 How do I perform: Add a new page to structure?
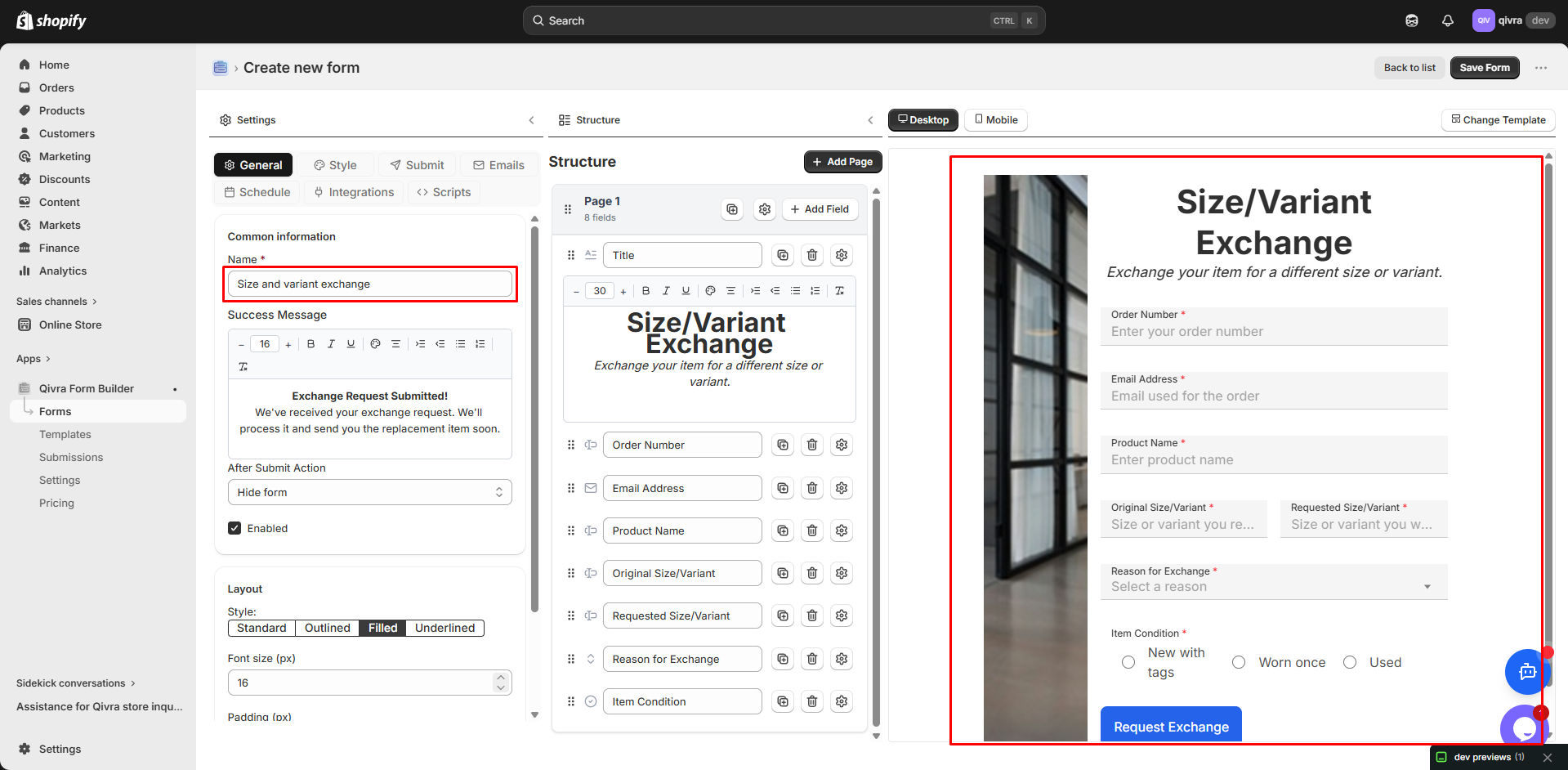click(x=842, y=162)
